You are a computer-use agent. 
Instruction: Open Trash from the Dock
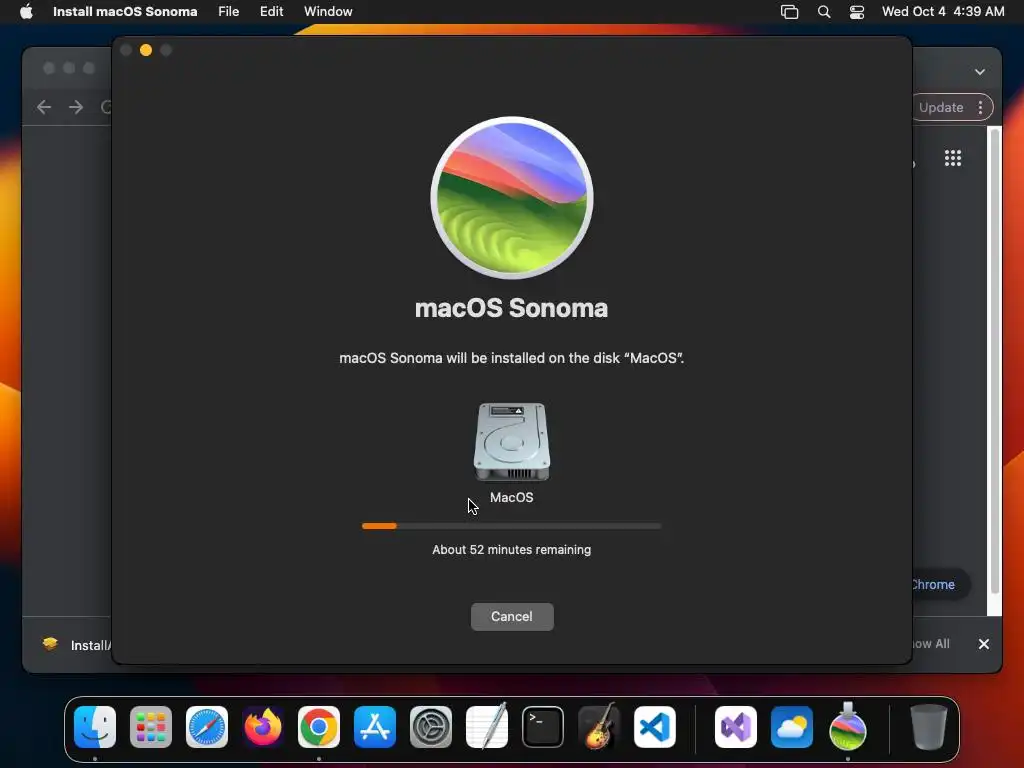point(929,727)
